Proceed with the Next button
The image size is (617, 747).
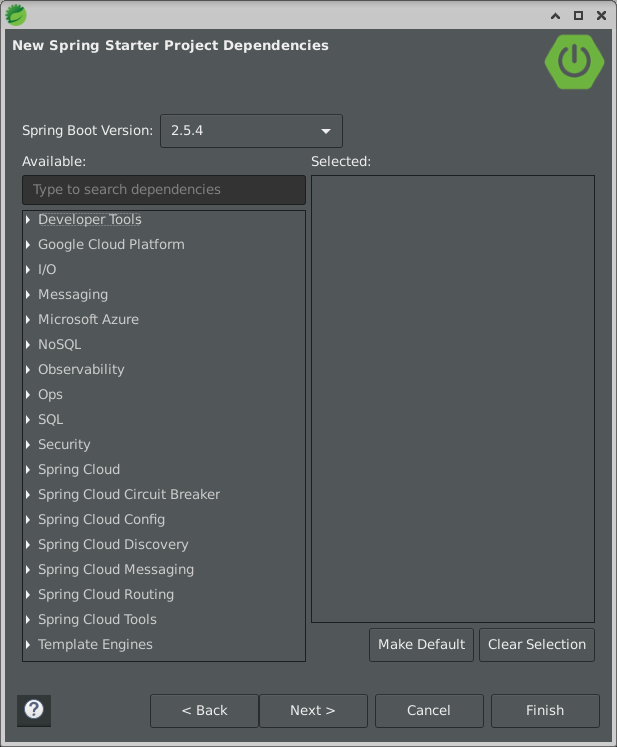click(313, 710)
